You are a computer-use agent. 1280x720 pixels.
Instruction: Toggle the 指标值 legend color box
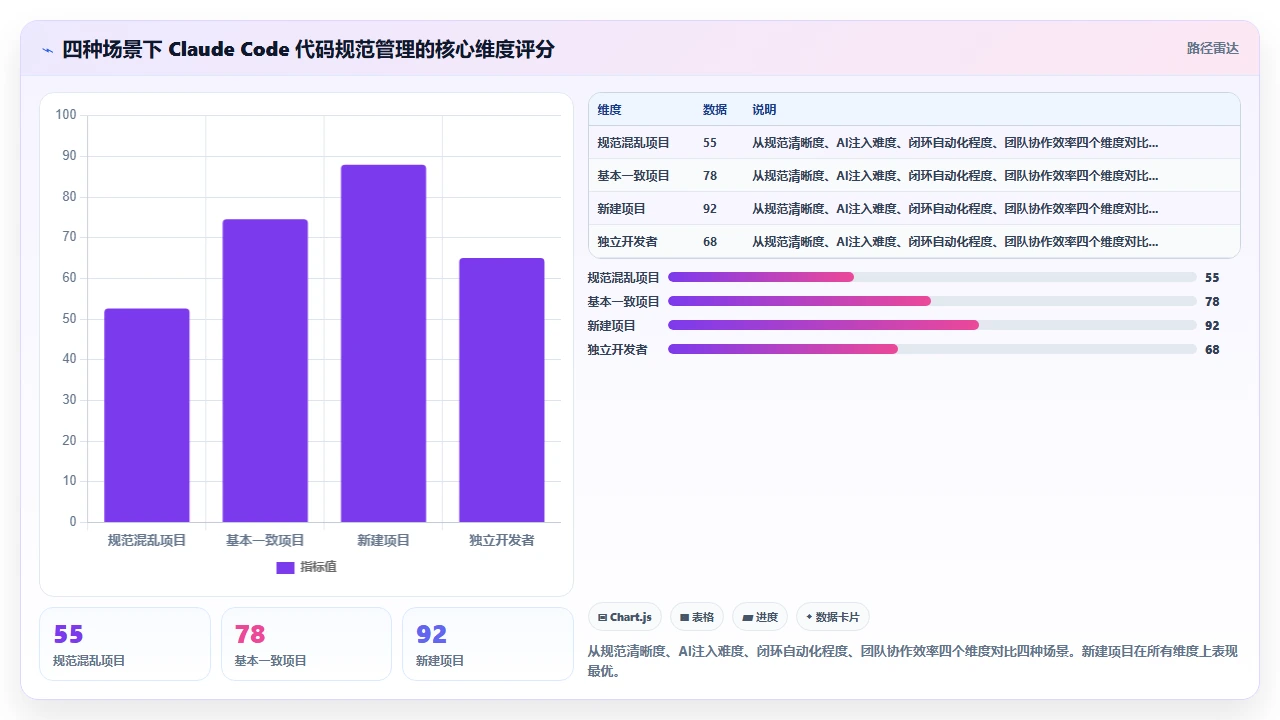[x=285, y=567]
